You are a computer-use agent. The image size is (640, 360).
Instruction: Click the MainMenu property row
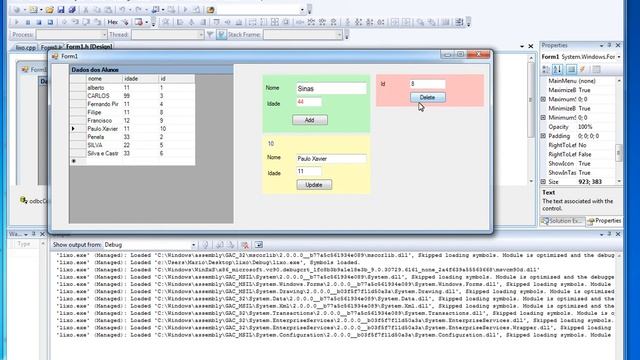(x=579, y=81)
